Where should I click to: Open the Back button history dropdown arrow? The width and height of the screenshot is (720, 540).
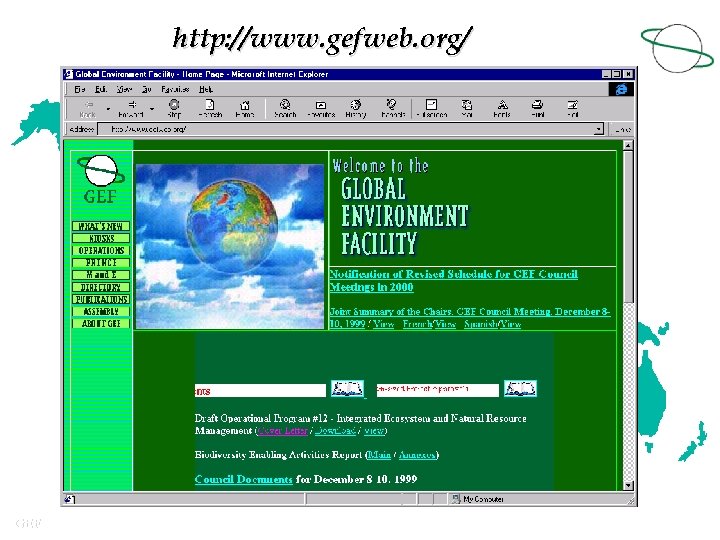(108, 109)
